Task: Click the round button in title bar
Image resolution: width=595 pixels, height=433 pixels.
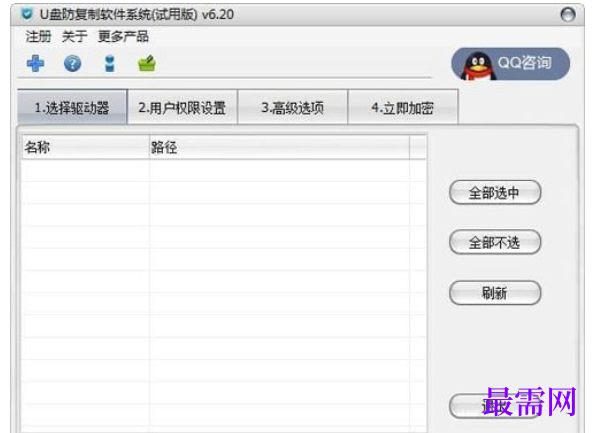Action: coord(568,15)
